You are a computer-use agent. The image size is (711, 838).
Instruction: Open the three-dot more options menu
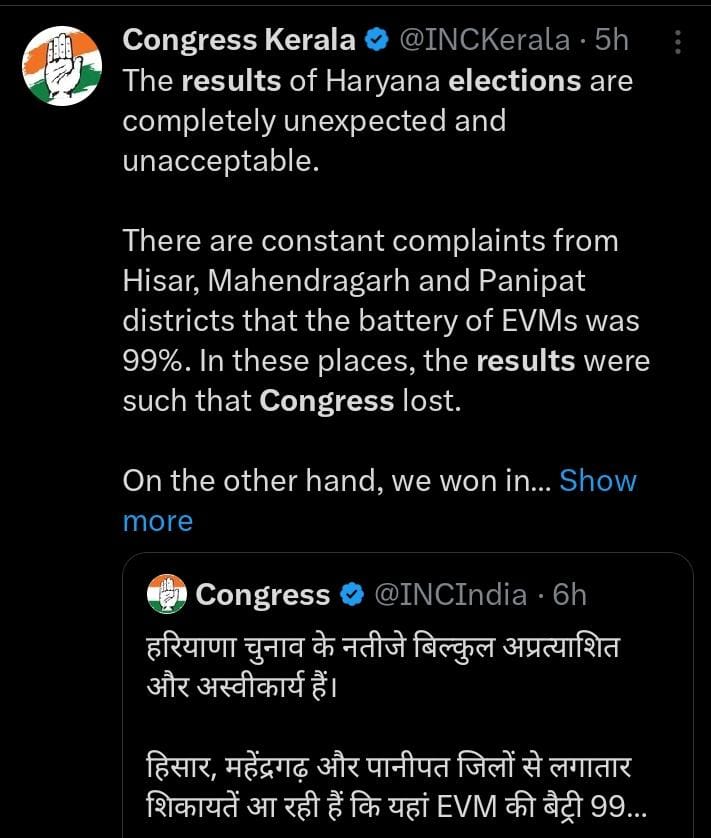click(x=677, y=42)
